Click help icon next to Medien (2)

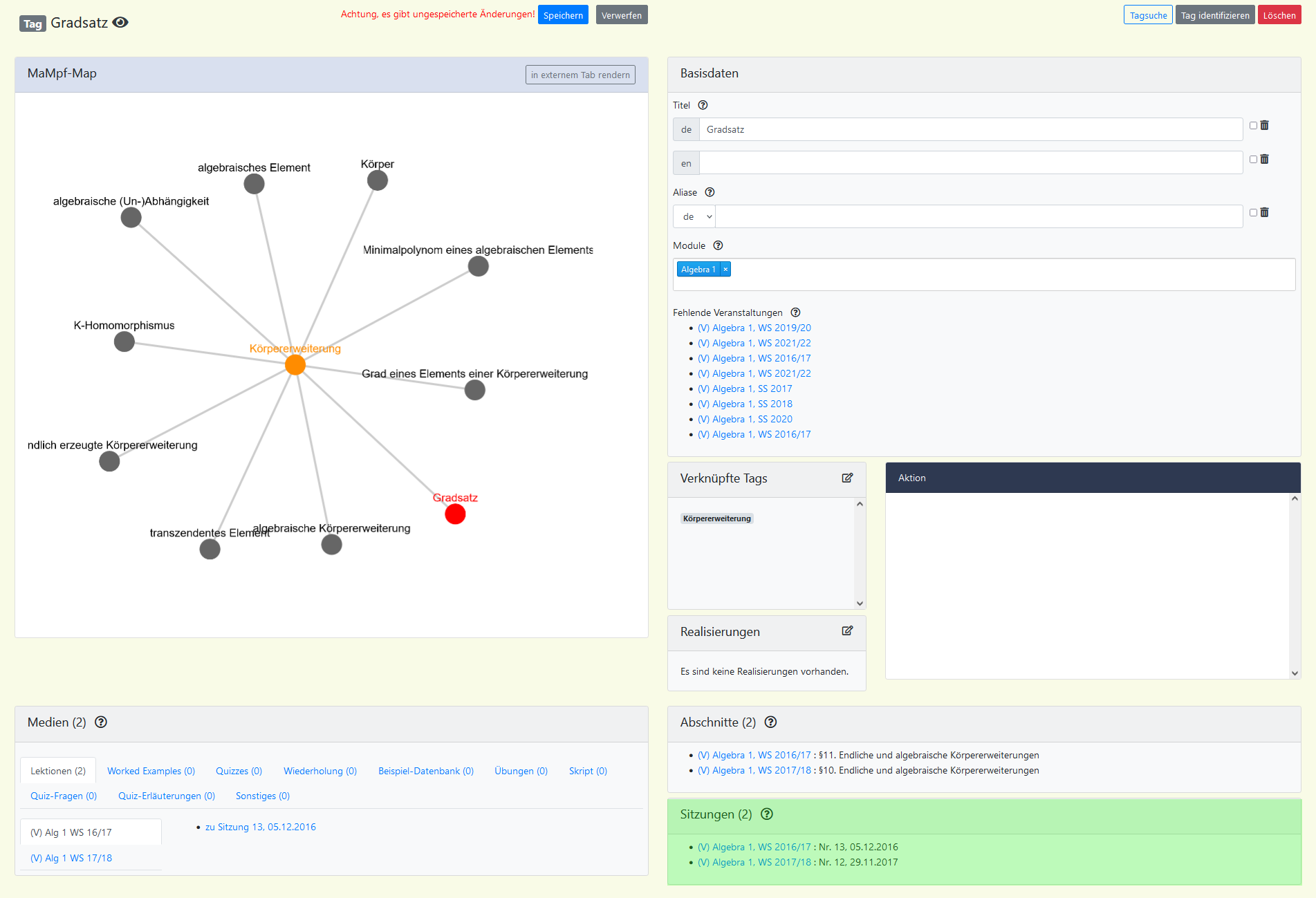[x=101, y=722]
